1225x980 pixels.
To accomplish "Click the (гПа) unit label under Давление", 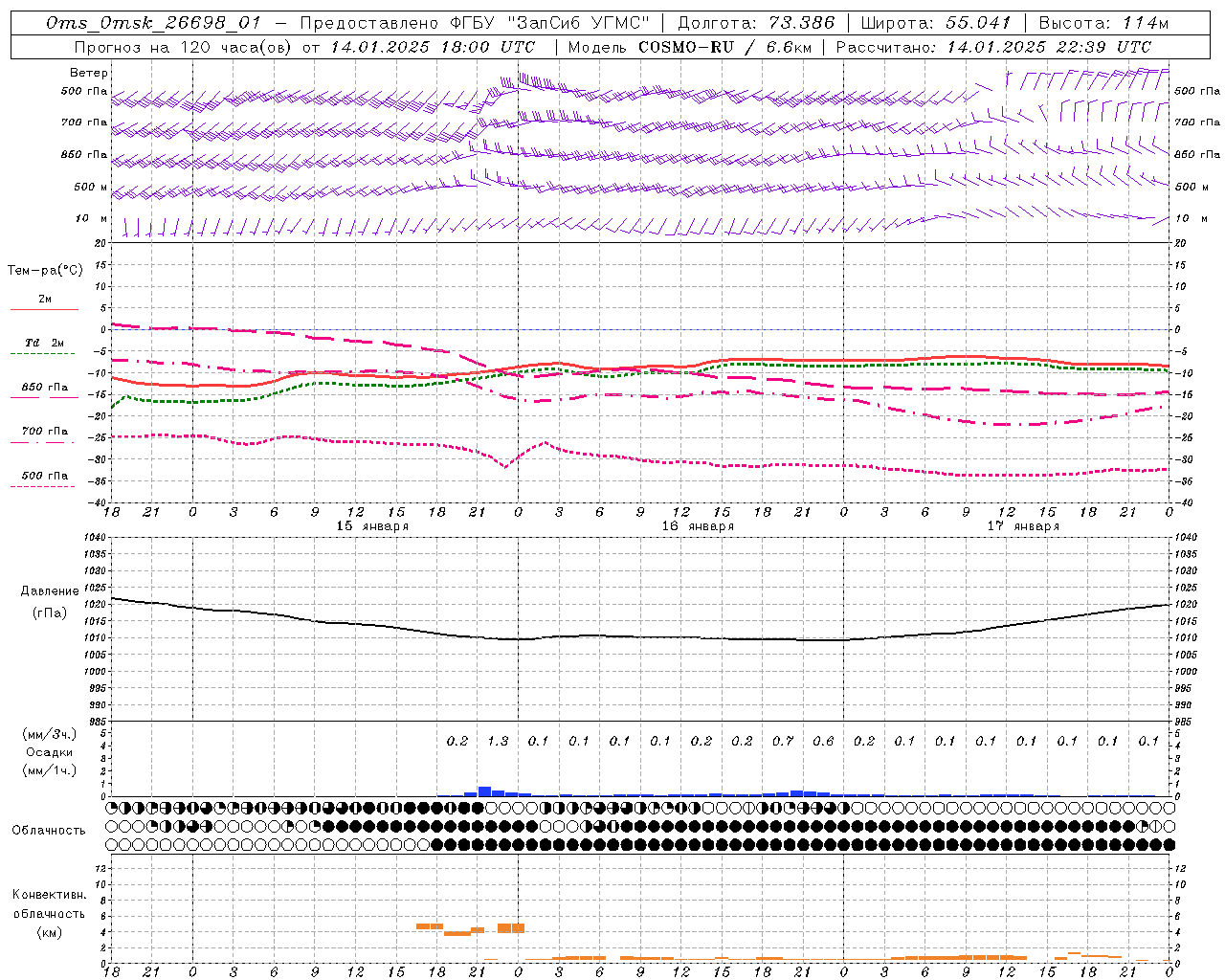I will (50, 613).
